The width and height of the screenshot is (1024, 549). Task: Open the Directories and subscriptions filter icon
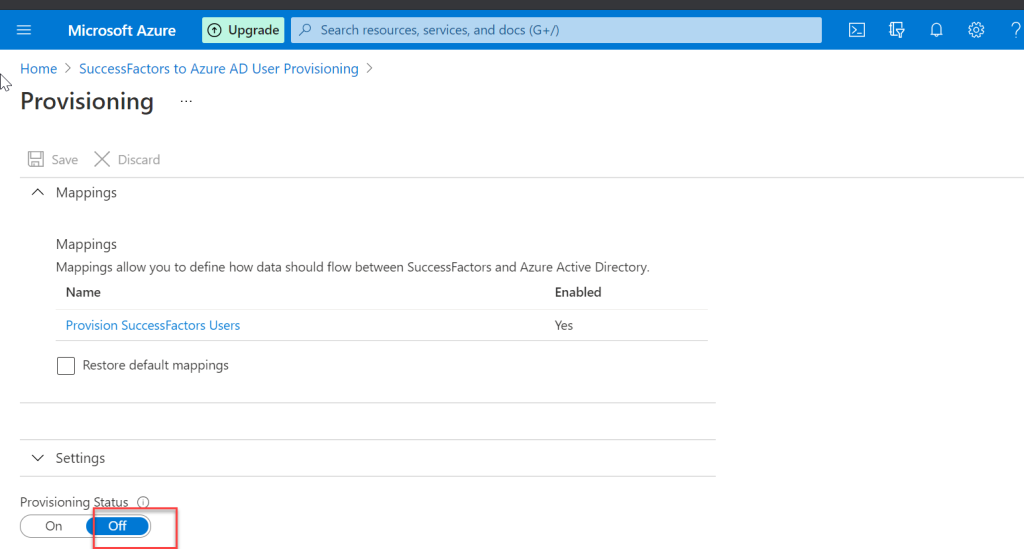[x=897, y=30]
